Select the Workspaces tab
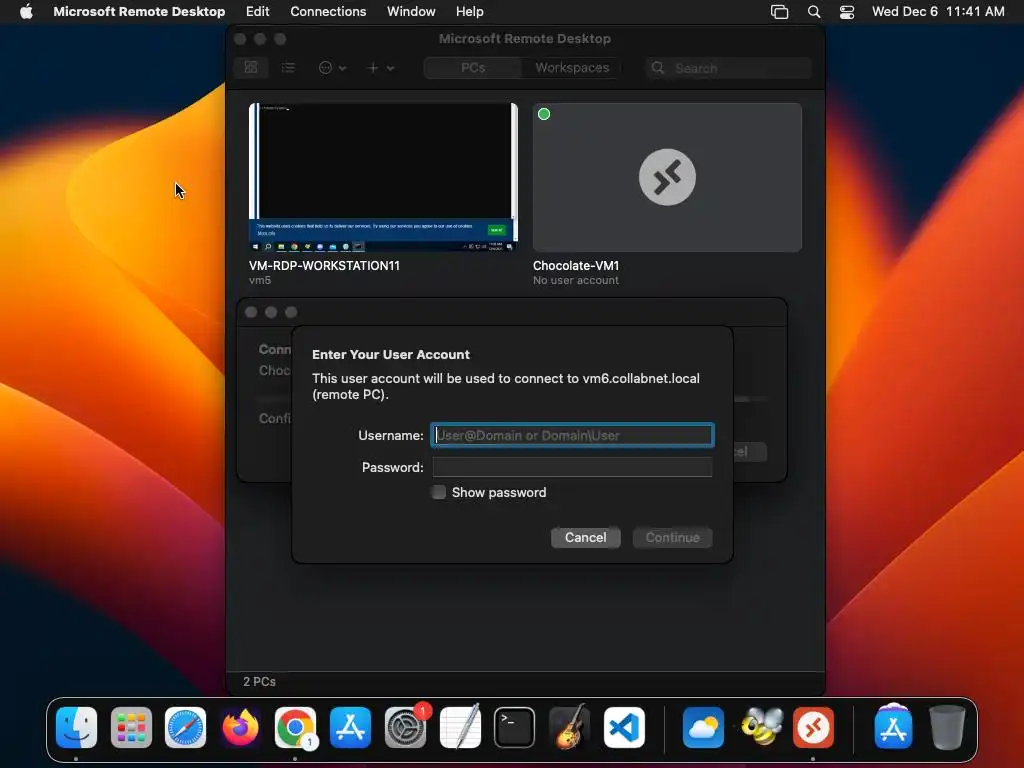Viewport: 1024px width, 768px height. coord(571,67)
